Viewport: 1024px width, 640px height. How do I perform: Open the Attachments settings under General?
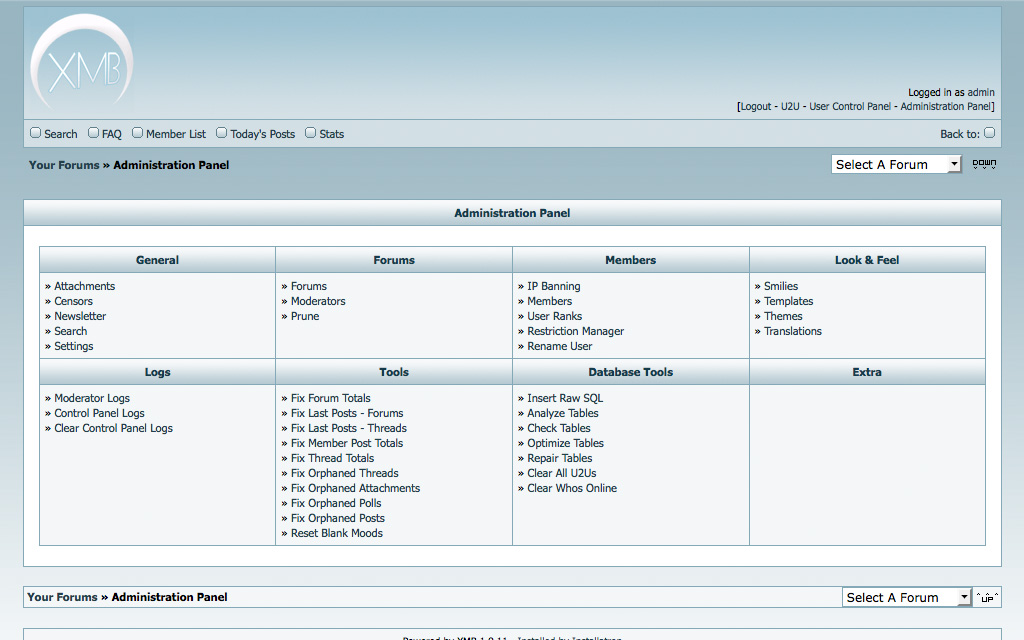[84, 286]
